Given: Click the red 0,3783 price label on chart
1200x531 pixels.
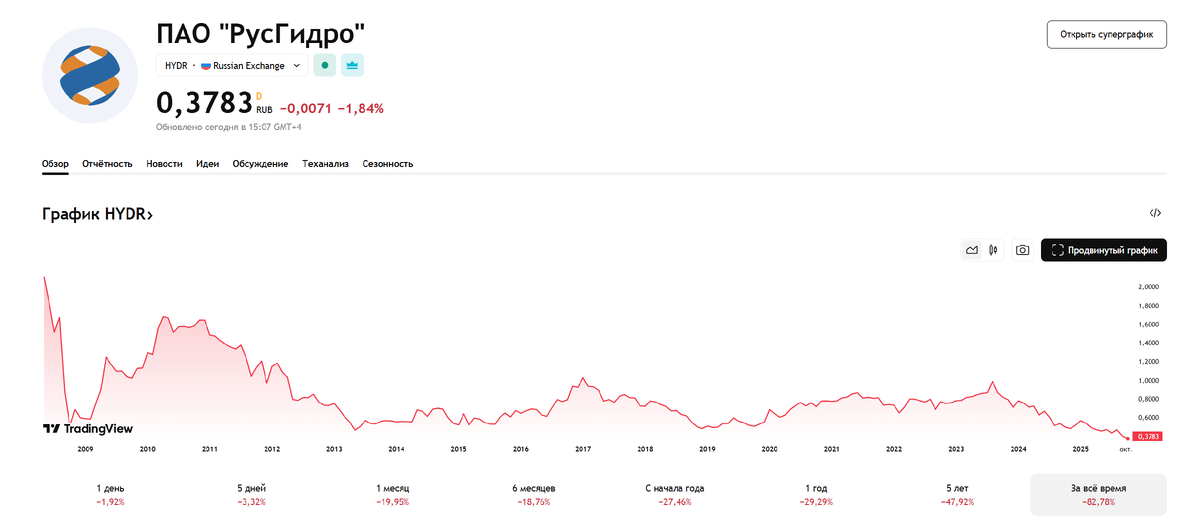Looking at the screenshot, I should (x=1148, y=436).
